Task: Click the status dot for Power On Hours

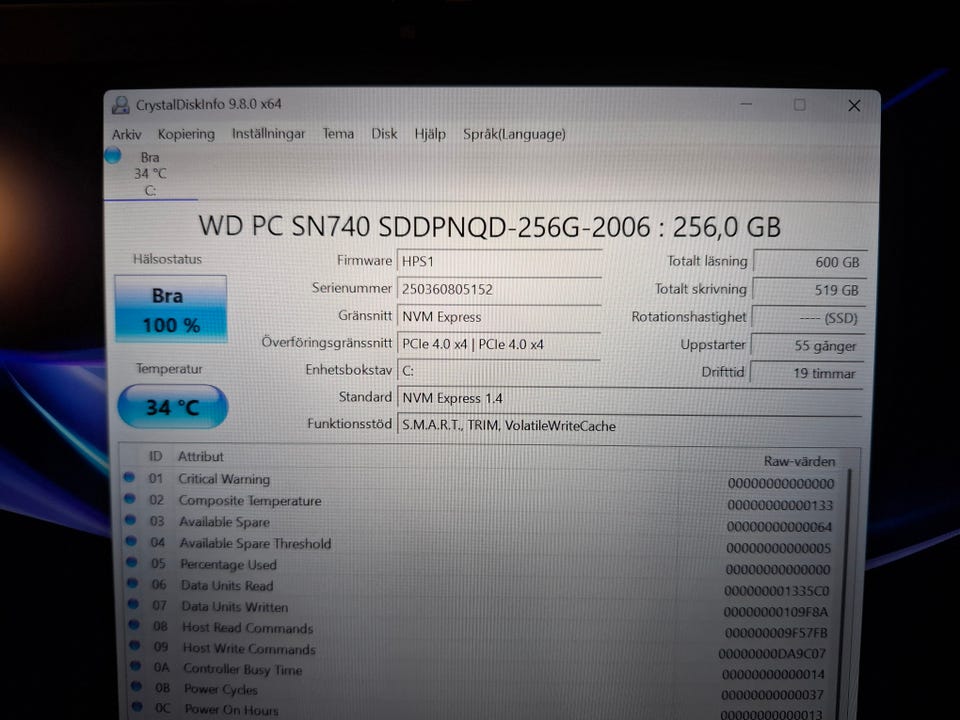Action: coord(137,707)
